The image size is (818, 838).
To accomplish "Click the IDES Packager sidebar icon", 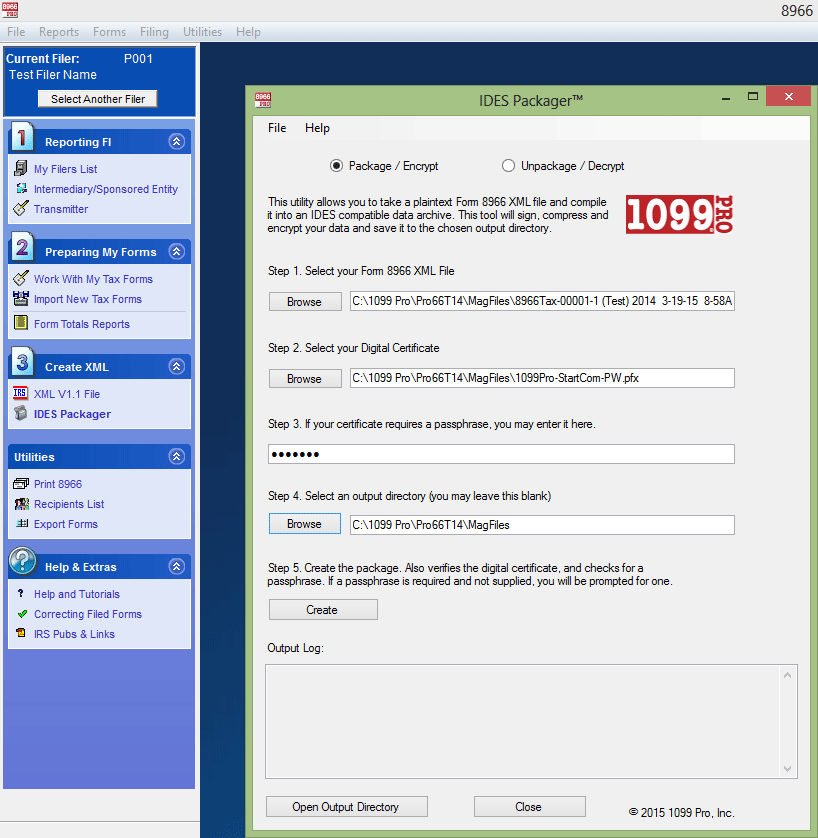I will click(21, 413).
